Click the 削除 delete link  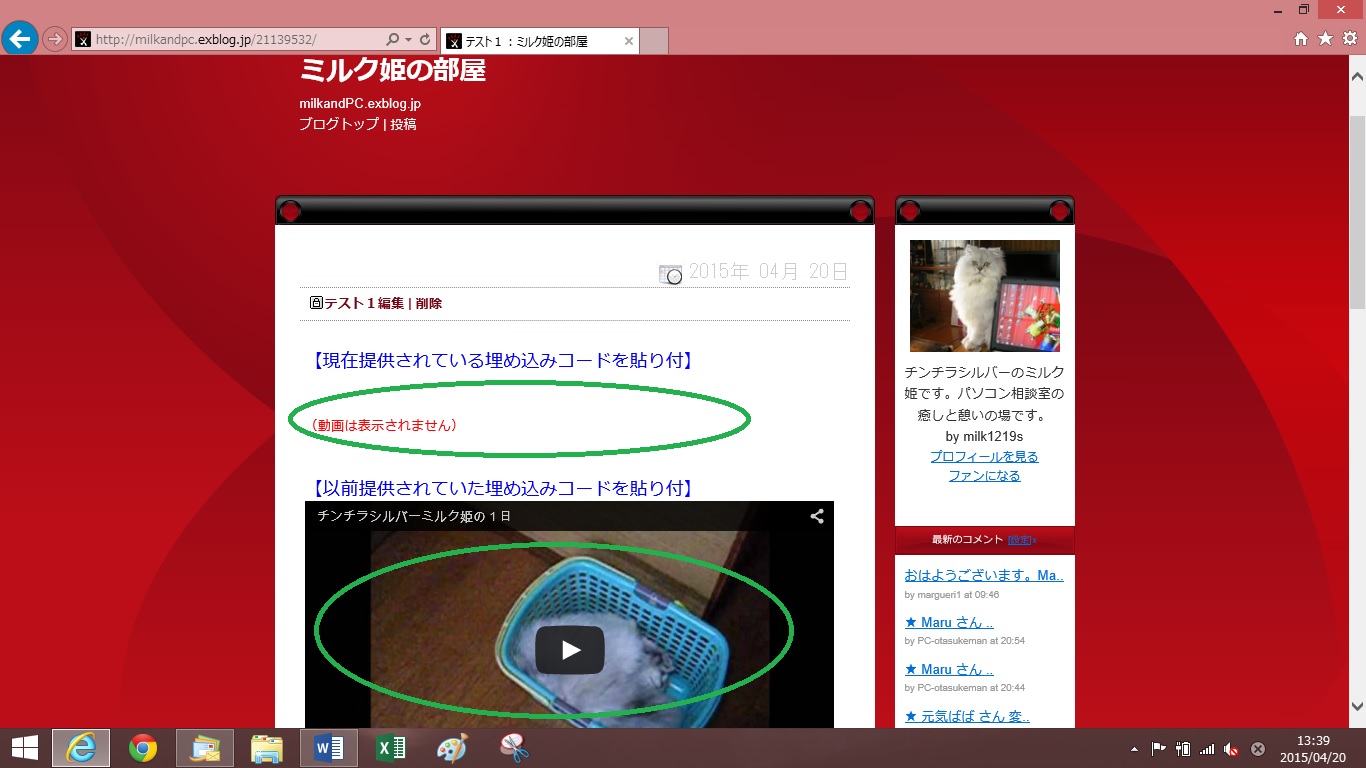pyautogui.click(x=429, y=303)
